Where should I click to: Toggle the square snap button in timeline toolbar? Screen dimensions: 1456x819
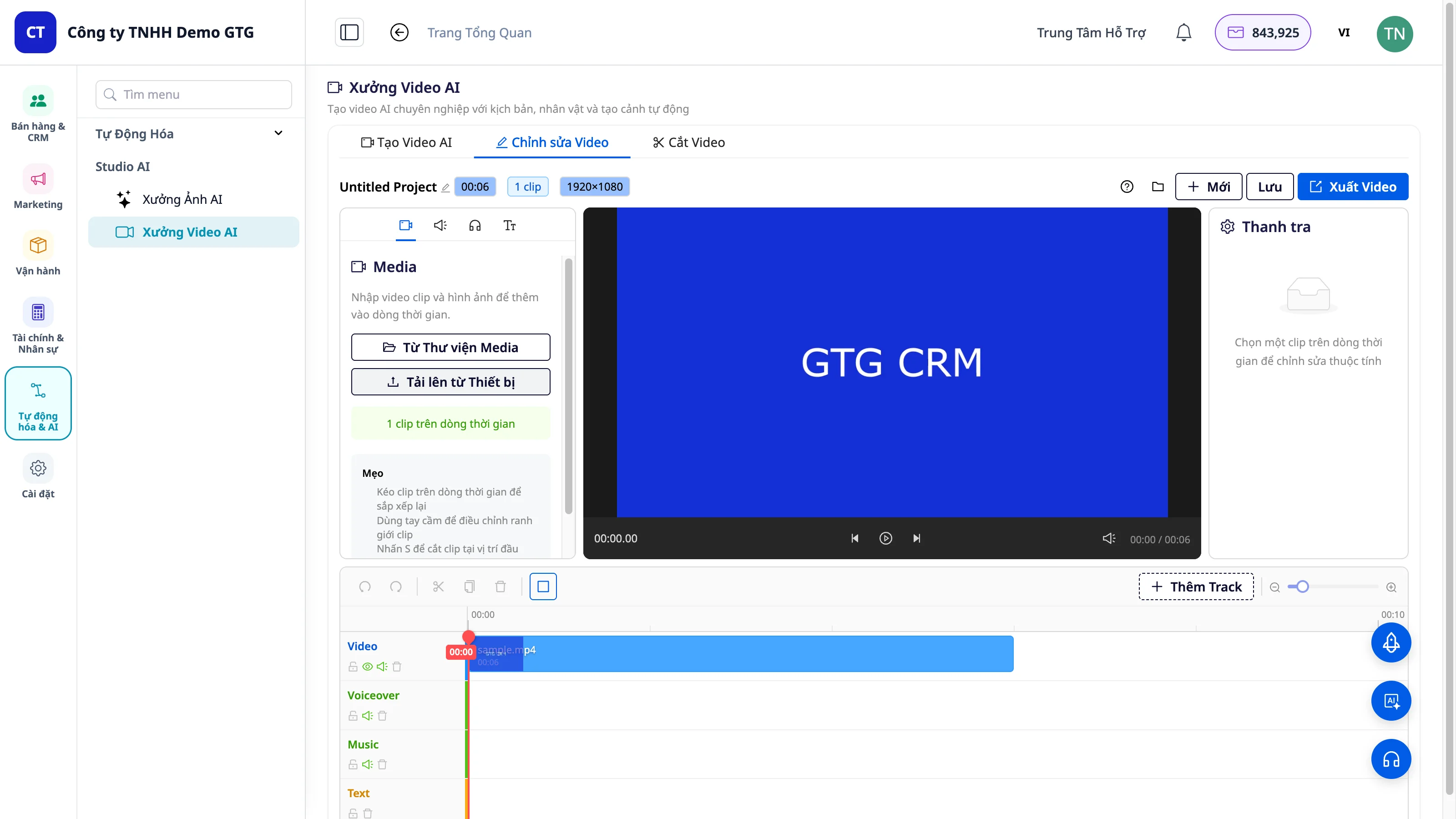pyautogui.click(x=543, y=586)
